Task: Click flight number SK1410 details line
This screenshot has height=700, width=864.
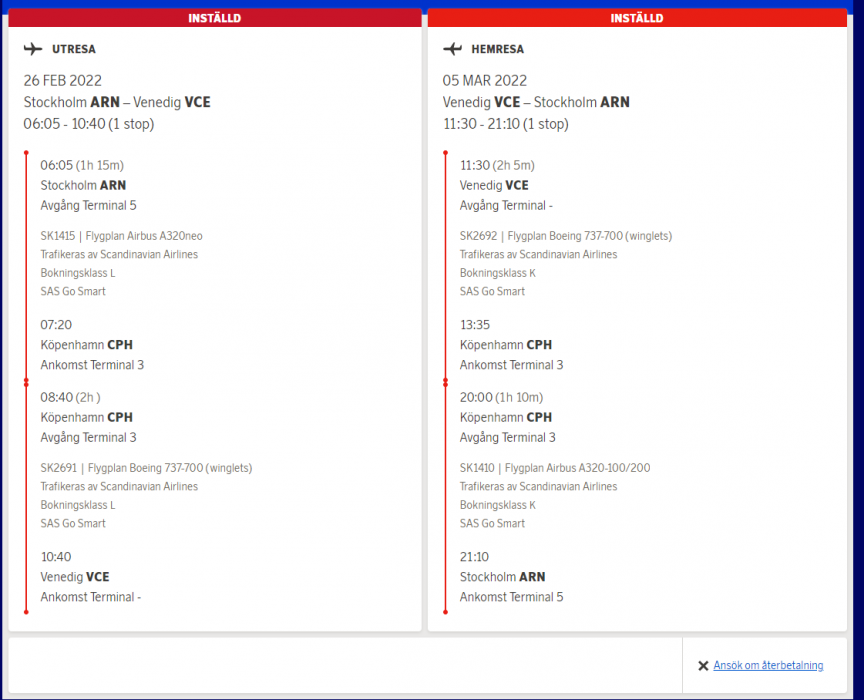Action: (x=554, y=468)
